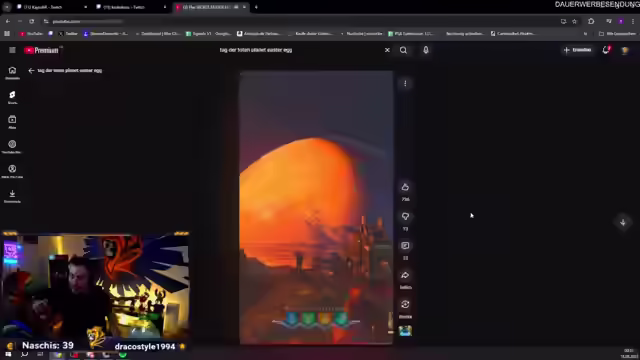Click the browser back arrow
This screenshot has width=640, height=360.
pos(8,21)
